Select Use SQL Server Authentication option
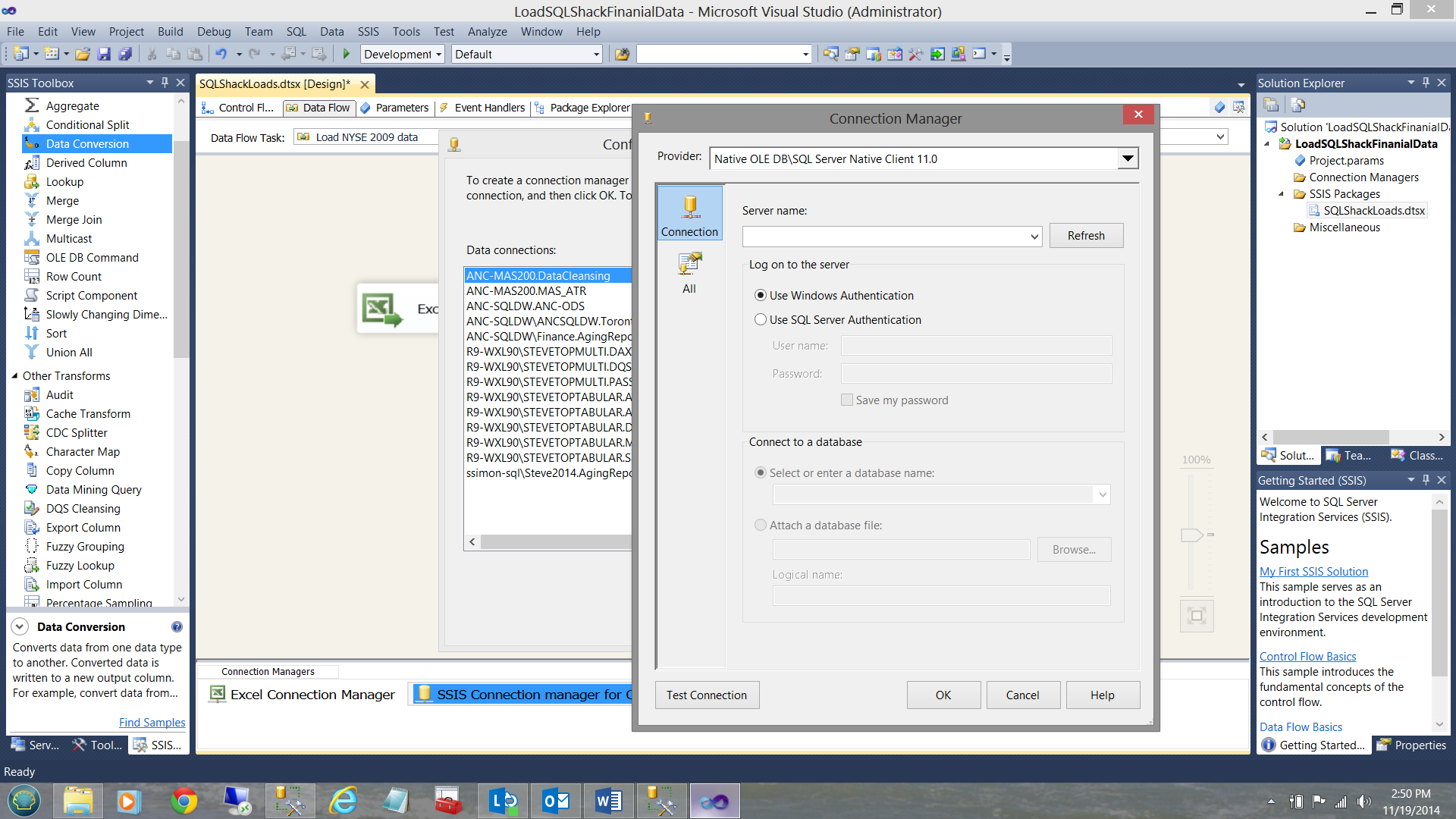This screenshot has height=819, width=1456. [761, 320]
